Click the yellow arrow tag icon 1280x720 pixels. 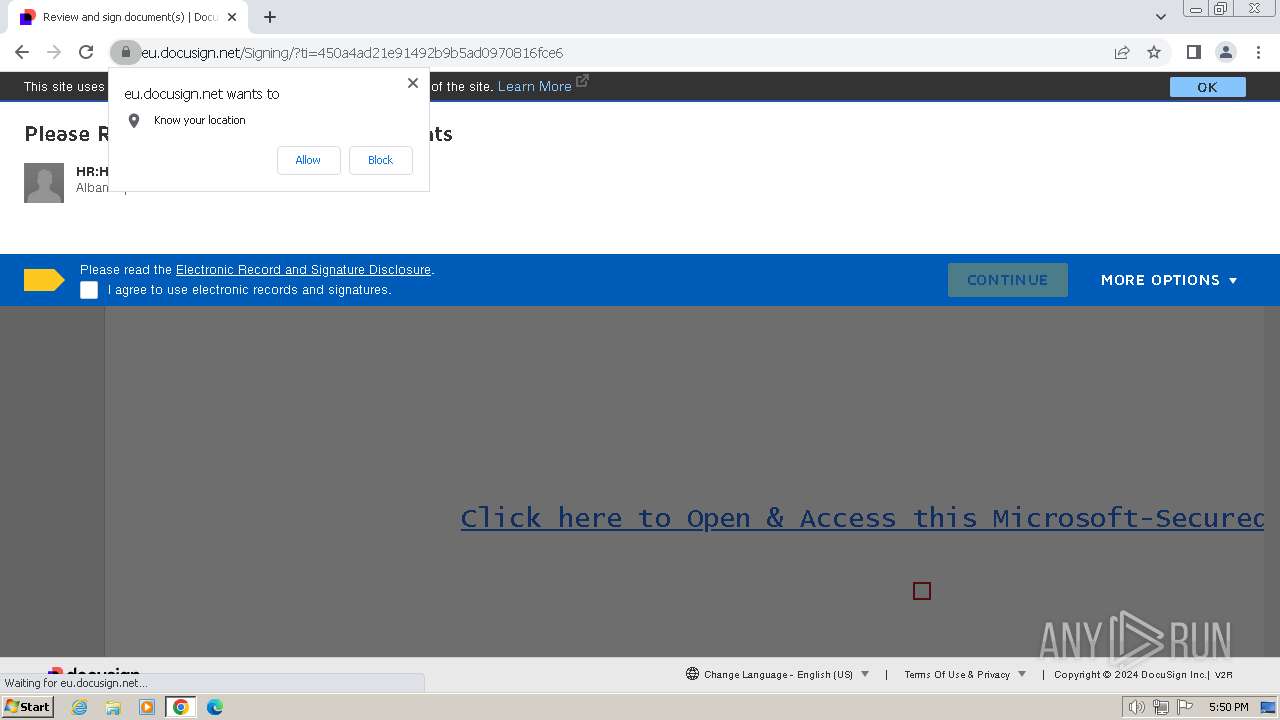click(x=44, y=280)
